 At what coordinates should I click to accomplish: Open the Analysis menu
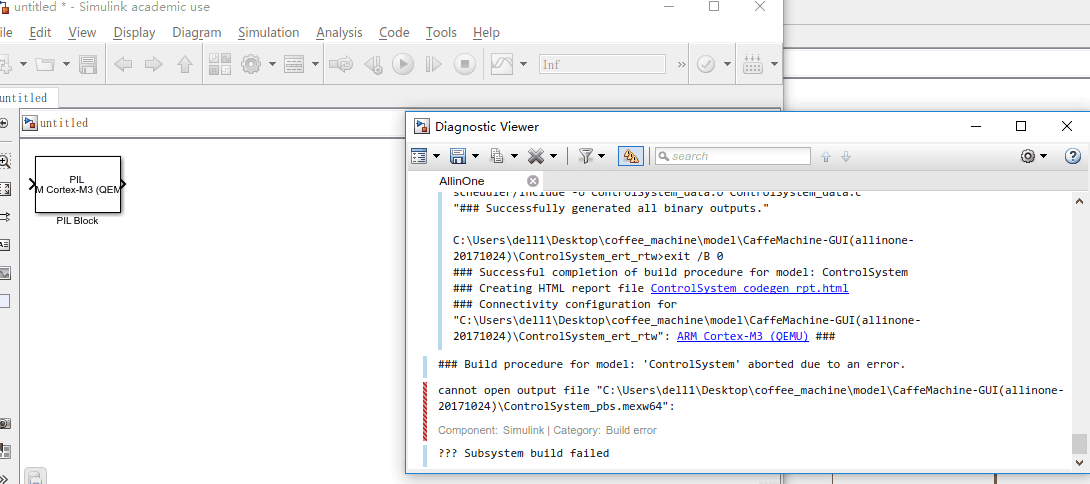coord(339,33)
